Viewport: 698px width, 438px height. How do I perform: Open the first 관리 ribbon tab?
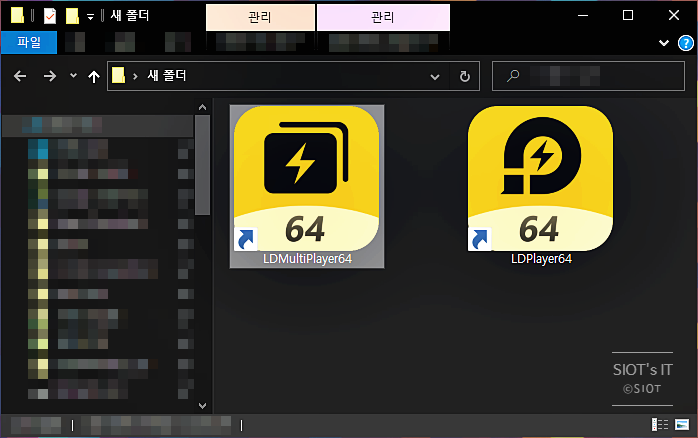[260, 17]
